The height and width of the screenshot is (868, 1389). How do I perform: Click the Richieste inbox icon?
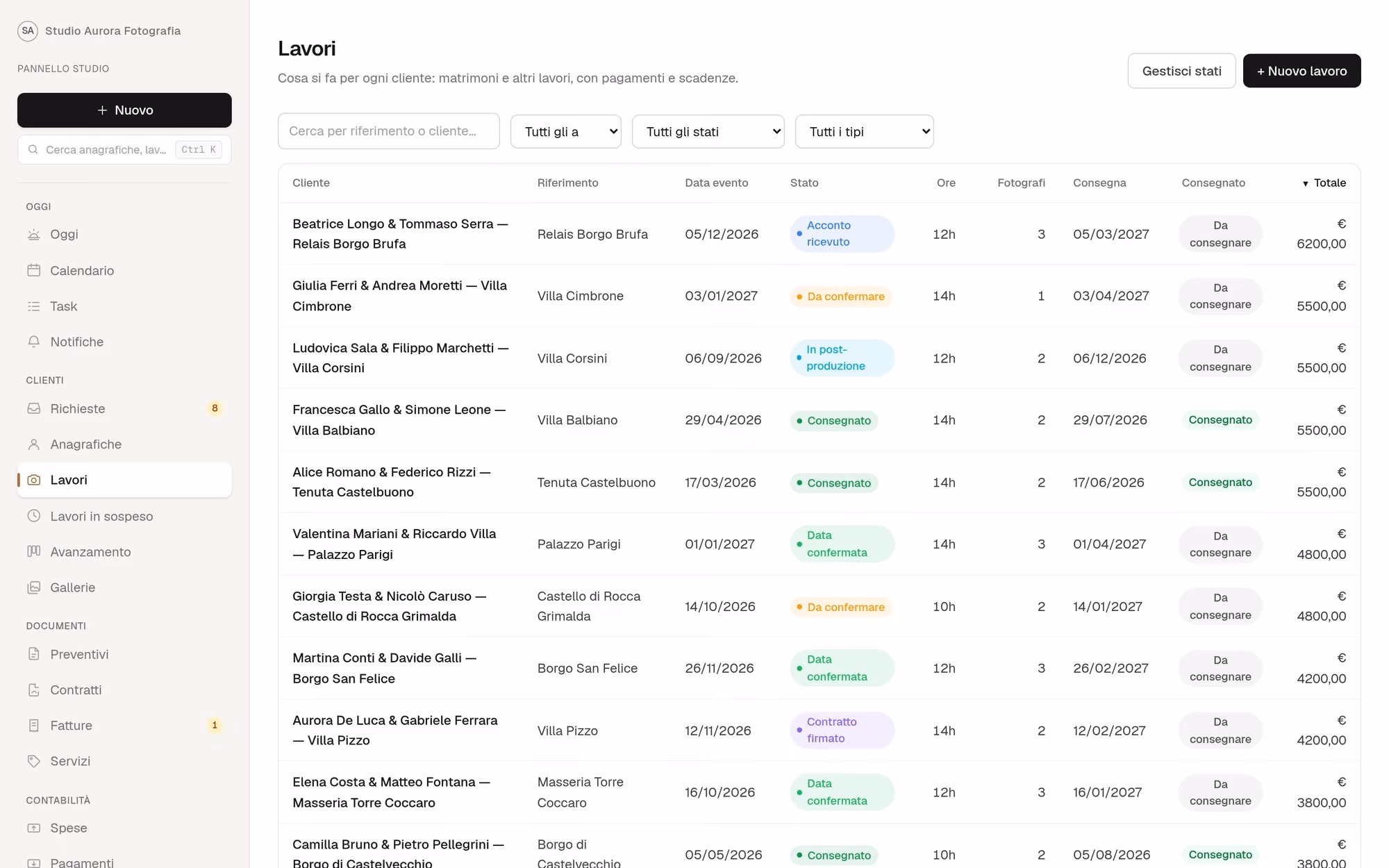[x=33, y=408]
